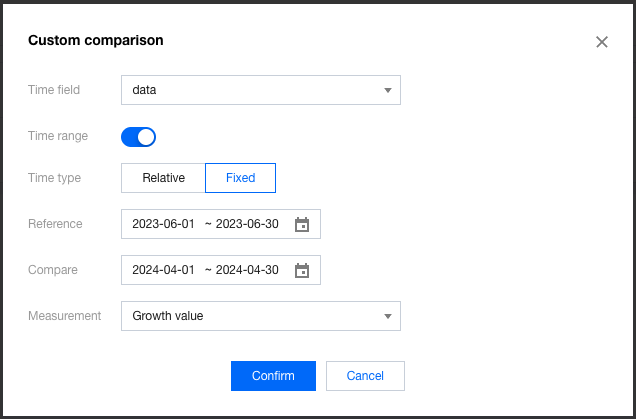Select the Relative time type
The width and height of the screenshot is (636, 419).
(163, 178)
